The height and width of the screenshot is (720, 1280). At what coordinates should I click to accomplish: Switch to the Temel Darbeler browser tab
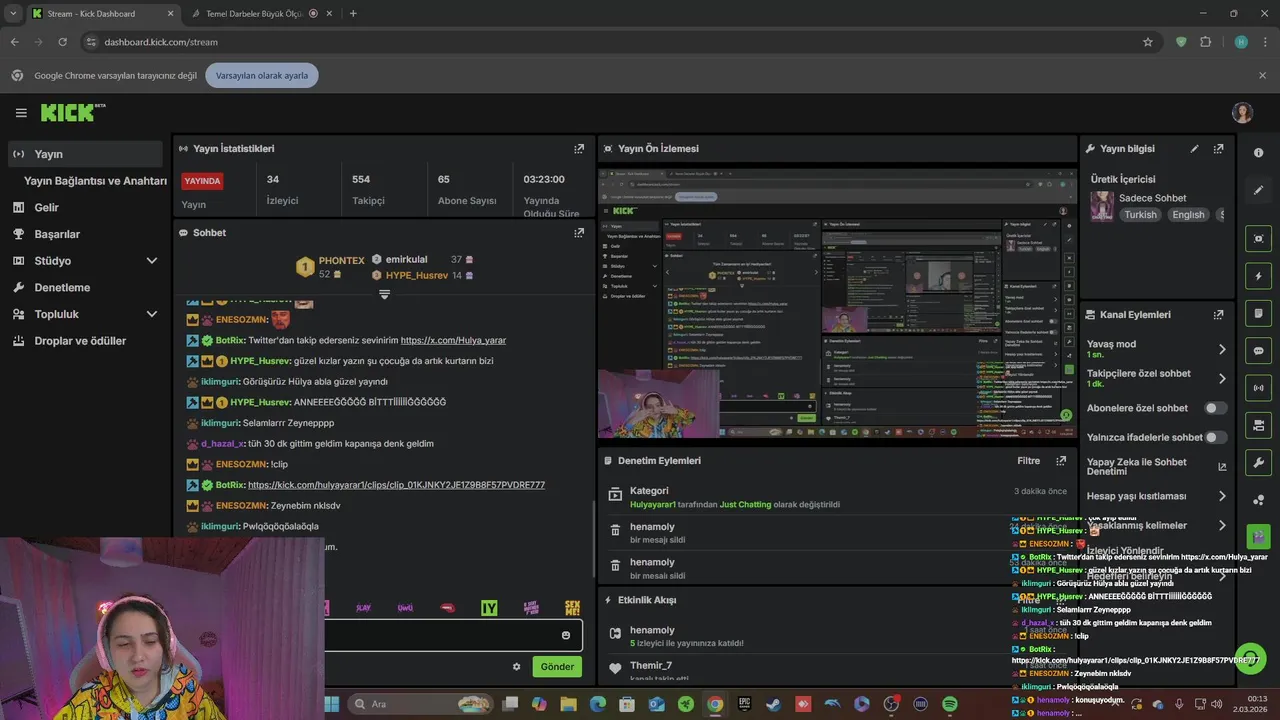click(261, 13)
